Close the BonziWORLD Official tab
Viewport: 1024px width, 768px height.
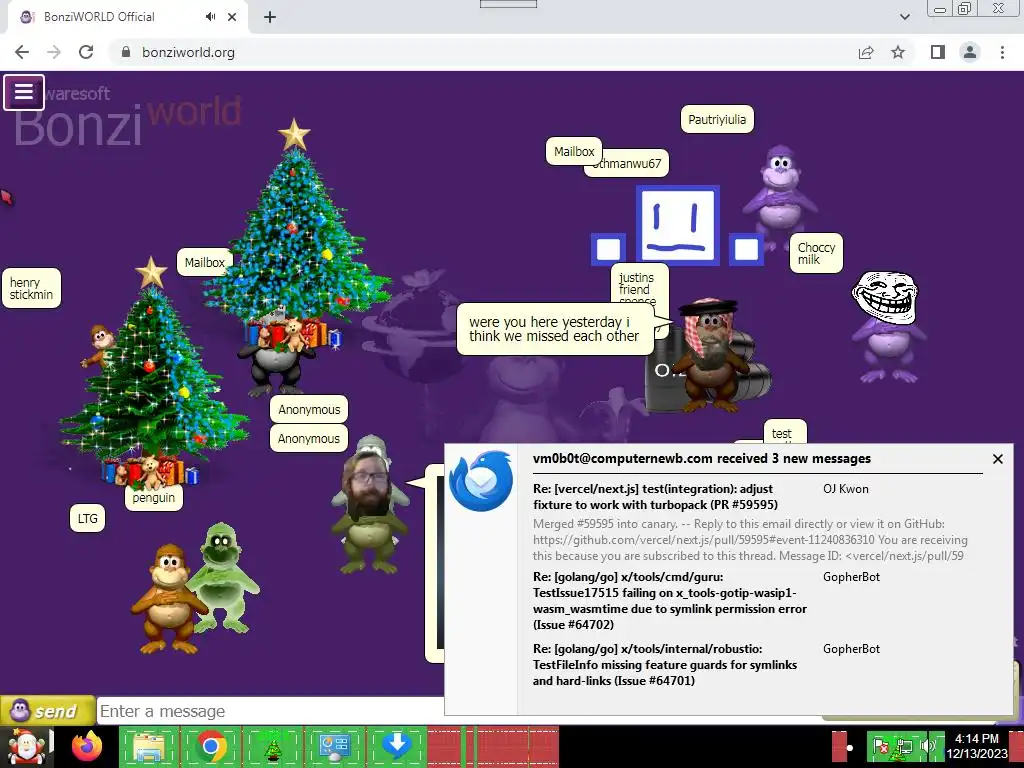click(232, 17)
